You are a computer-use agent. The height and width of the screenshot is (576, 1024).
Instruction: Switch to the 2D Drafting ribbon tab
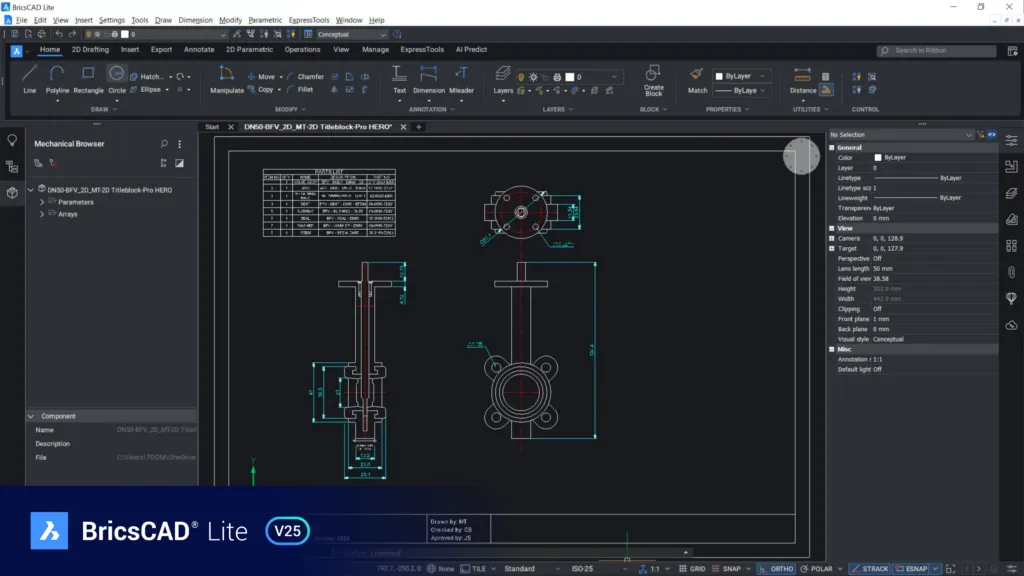(90, 50)
